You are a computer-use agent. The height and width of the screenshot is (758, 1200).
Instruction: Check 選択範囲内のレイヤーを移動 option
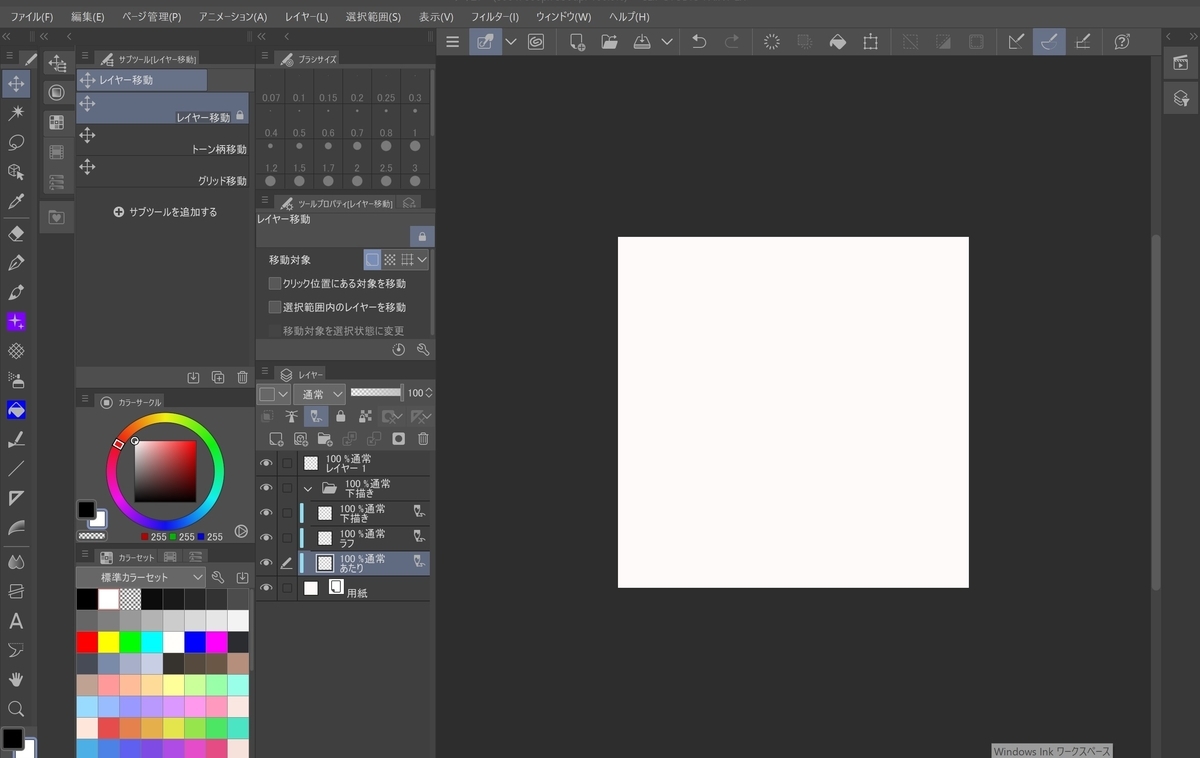point(275,308)
